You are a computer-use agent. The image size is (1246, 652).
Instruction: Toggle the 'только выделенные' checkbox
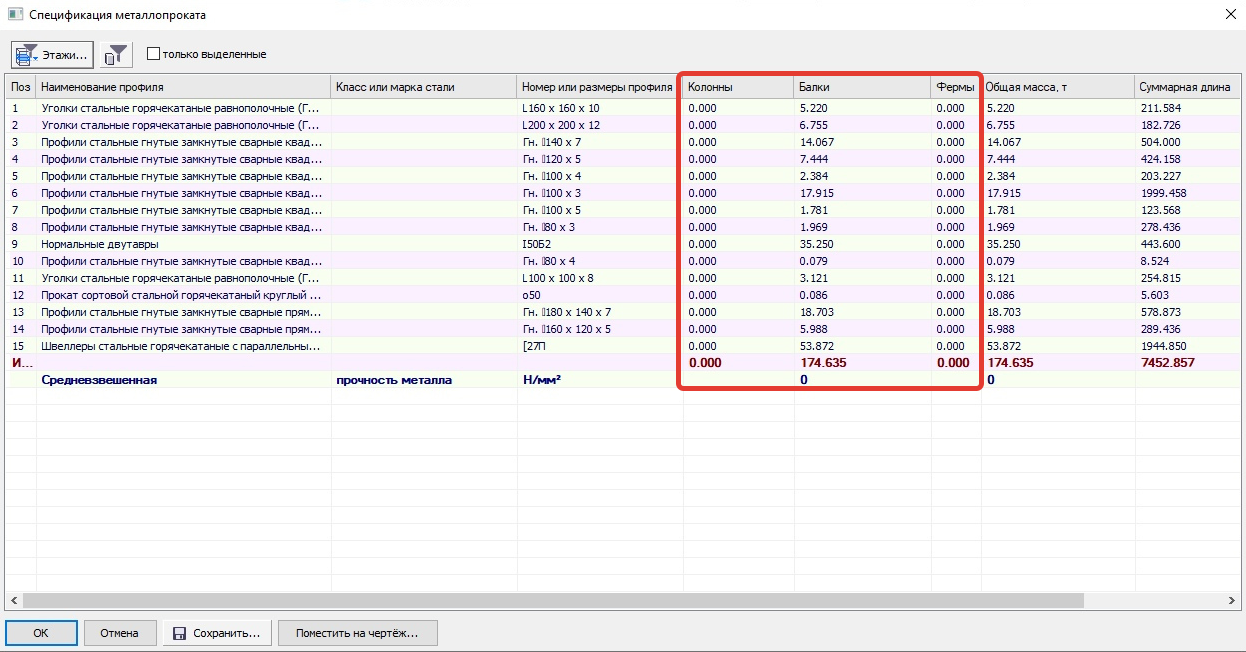[154, 54]
